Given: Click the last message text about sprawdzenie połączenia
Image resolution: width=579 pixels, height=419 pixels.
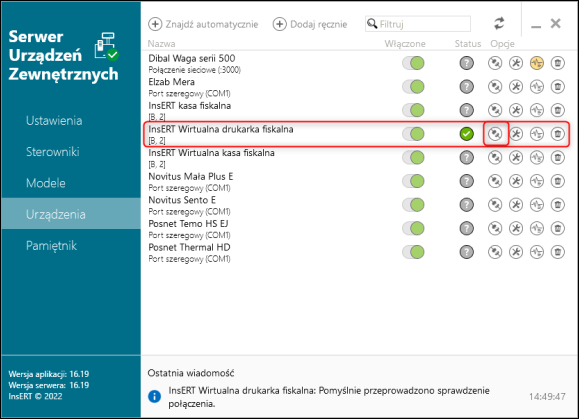Looking at the screenshot, I should 329,397.
